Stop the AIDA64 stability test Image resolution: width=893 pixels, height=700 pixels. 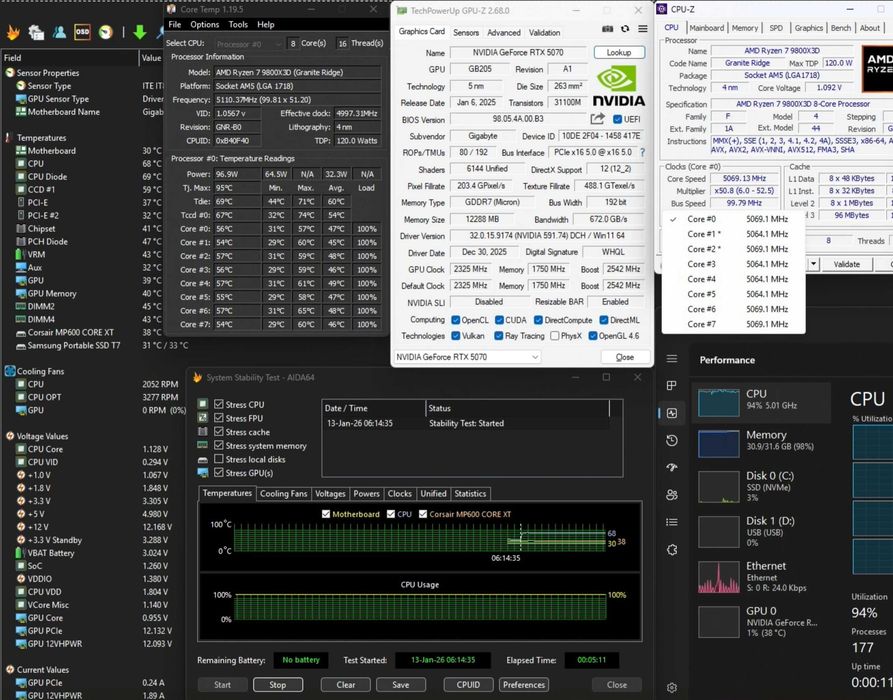(277, 685)
